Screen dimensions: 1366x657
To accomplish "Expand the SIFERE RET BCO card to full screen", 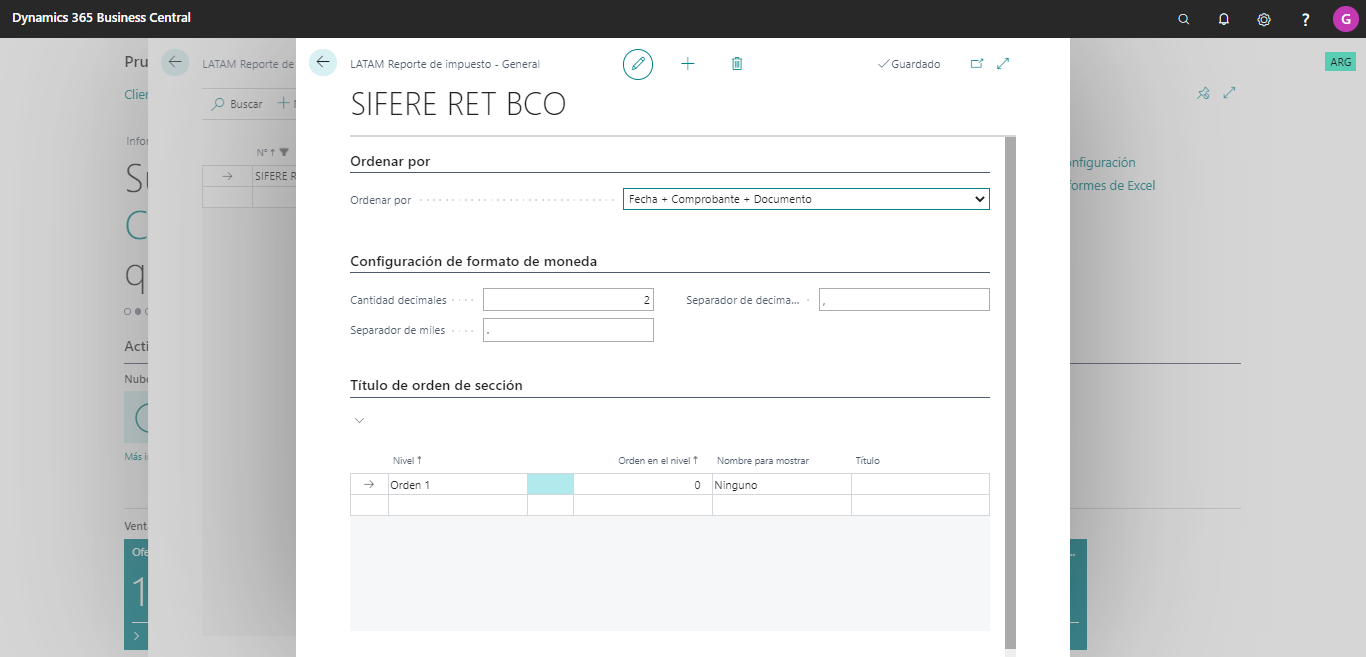I will tap(1003, 64).
